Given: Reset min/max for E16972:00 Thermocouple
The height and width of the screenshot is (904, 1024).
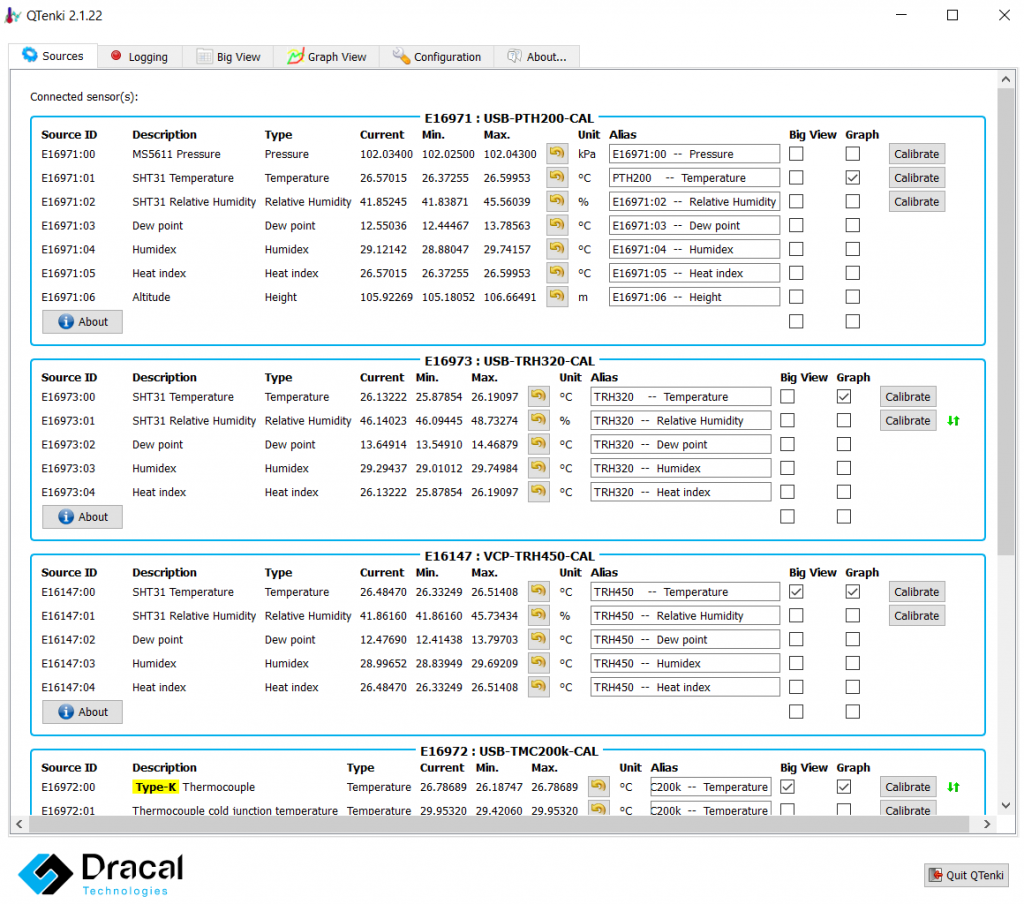Looking at the screenshot, I should (598, 786).
